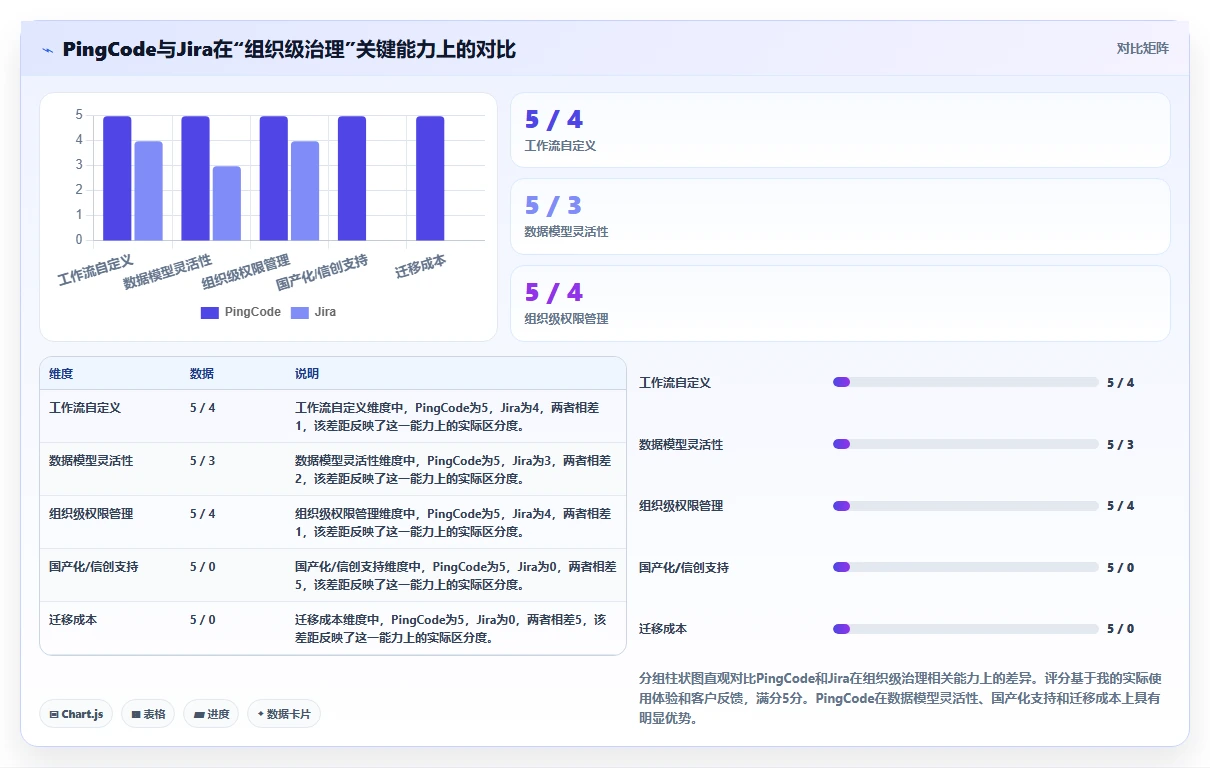This screenshot has width=1210, height=768.
Task: Click the main title PingCode与Jira在“组织级治理”
Action: (289, 49)
